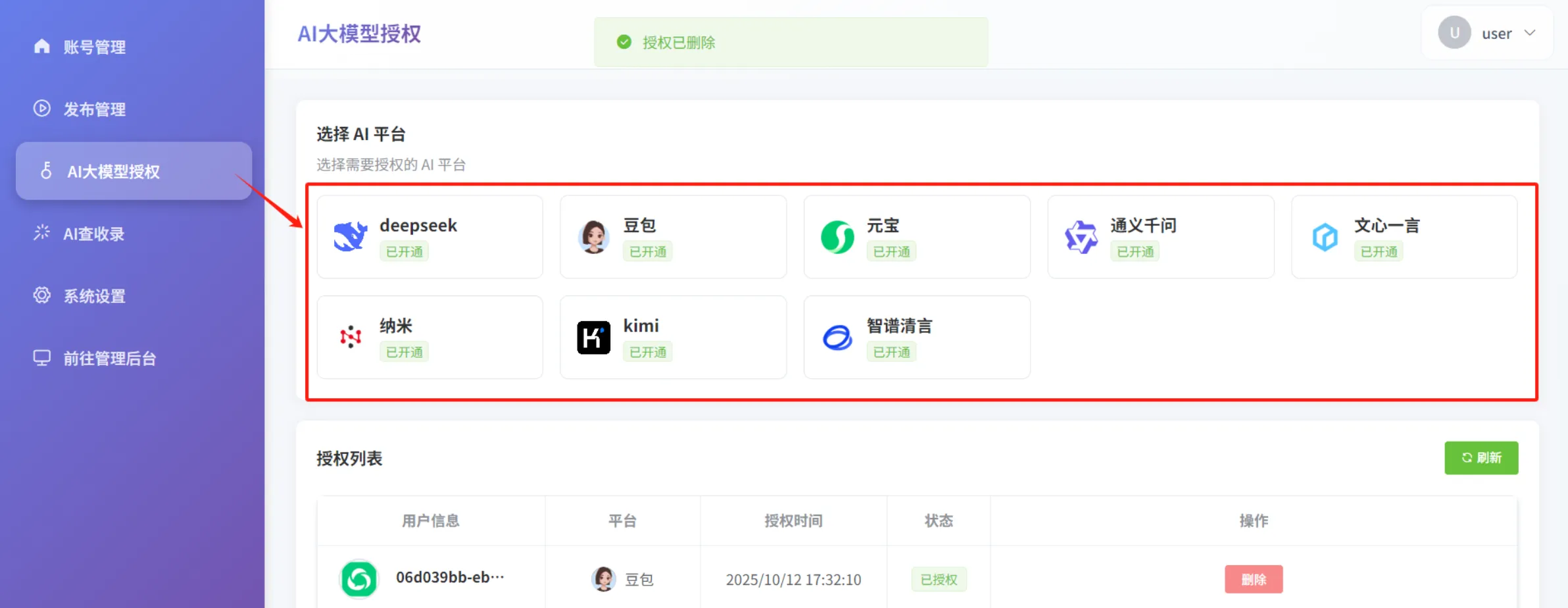
Task: Click the 元宝 green logo
Action: (x=837, y=237)
